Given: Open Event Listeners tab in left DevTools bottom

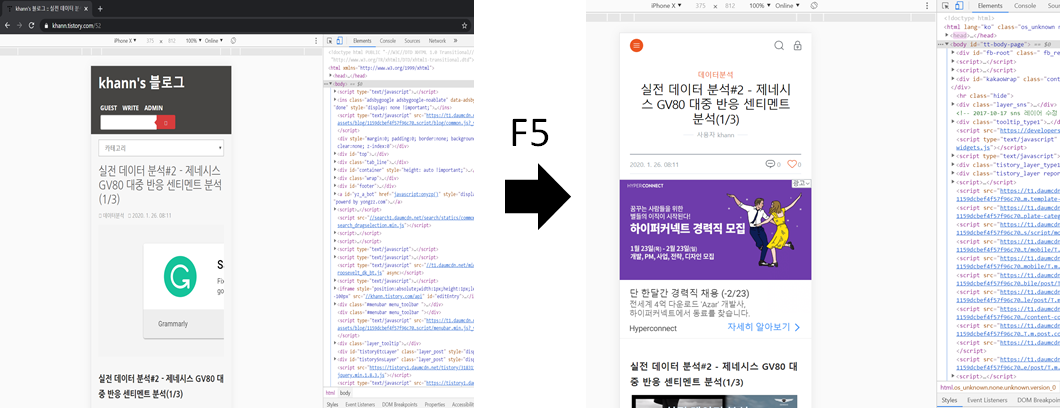Looking at the screenshot, I should tap(360, 405).
